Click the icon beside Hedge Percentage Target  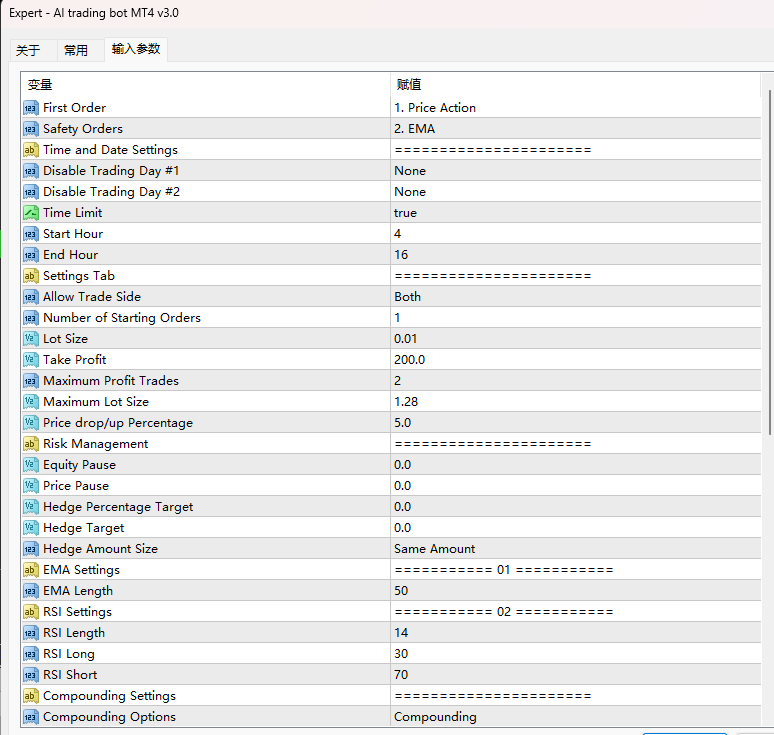[31, 507]
